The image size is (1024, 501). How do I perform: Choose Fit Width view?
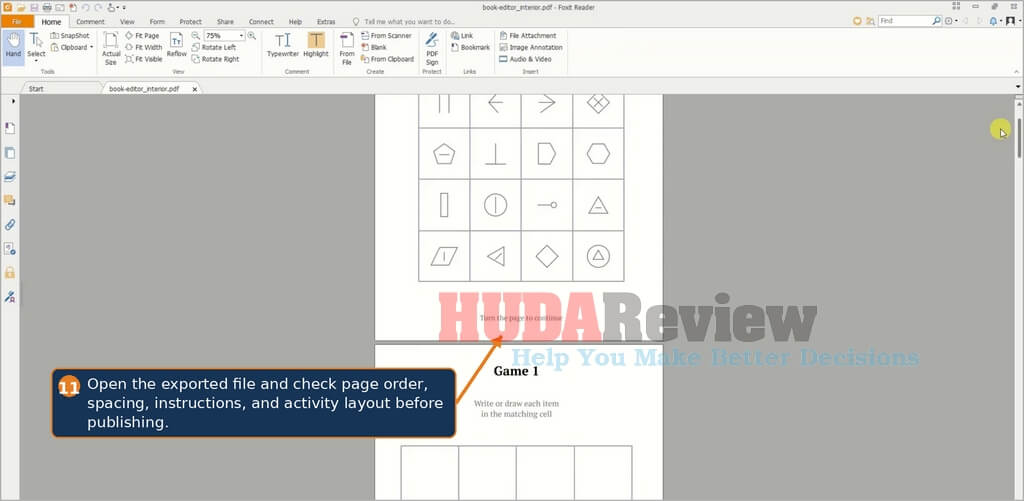(144, 47)
